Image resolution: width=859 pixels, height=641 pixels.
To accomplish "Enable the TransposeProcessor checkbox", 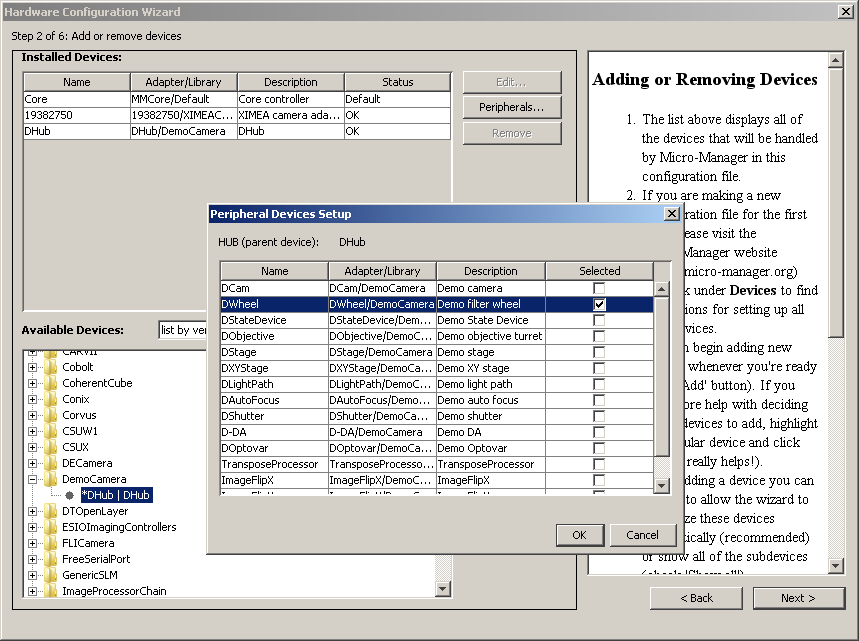I will [x=599, y=464].
